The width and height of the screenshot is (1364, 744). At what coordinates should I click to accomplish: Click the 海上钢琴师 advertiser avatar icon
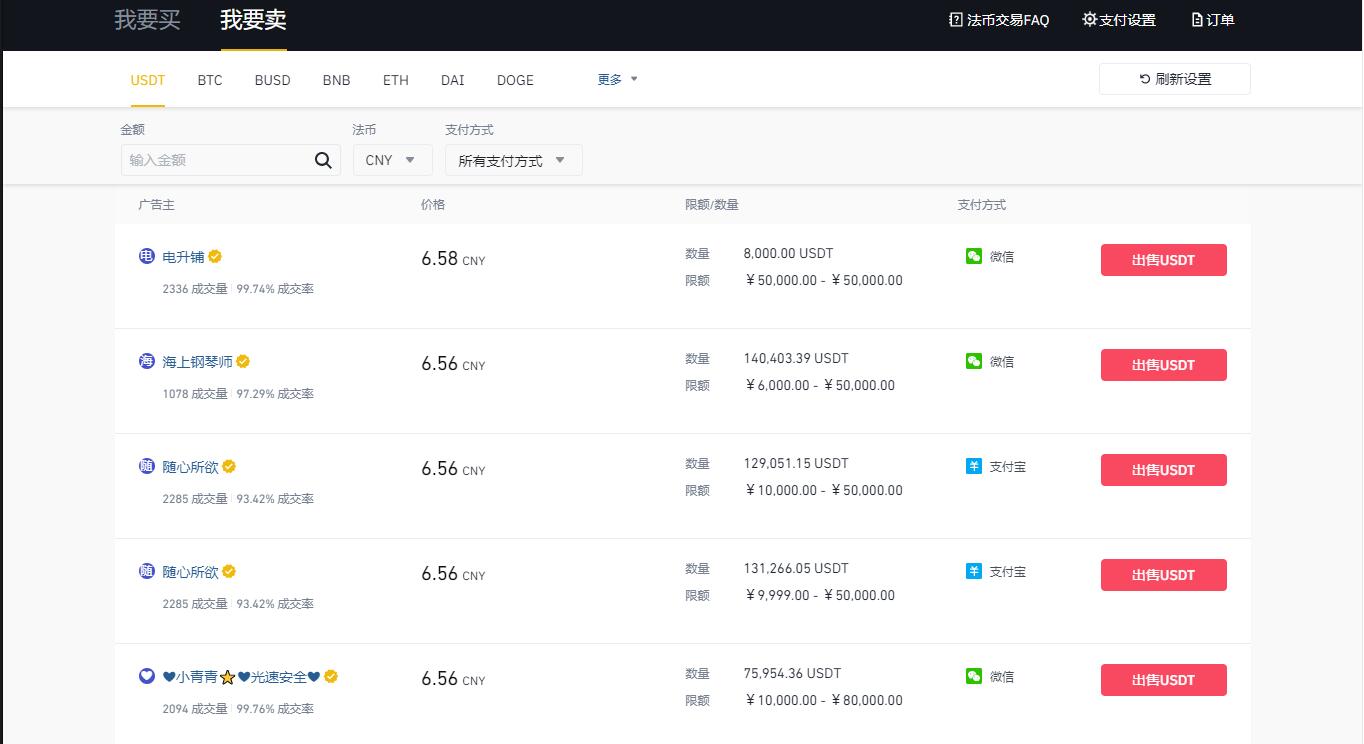tap(147, 362)
